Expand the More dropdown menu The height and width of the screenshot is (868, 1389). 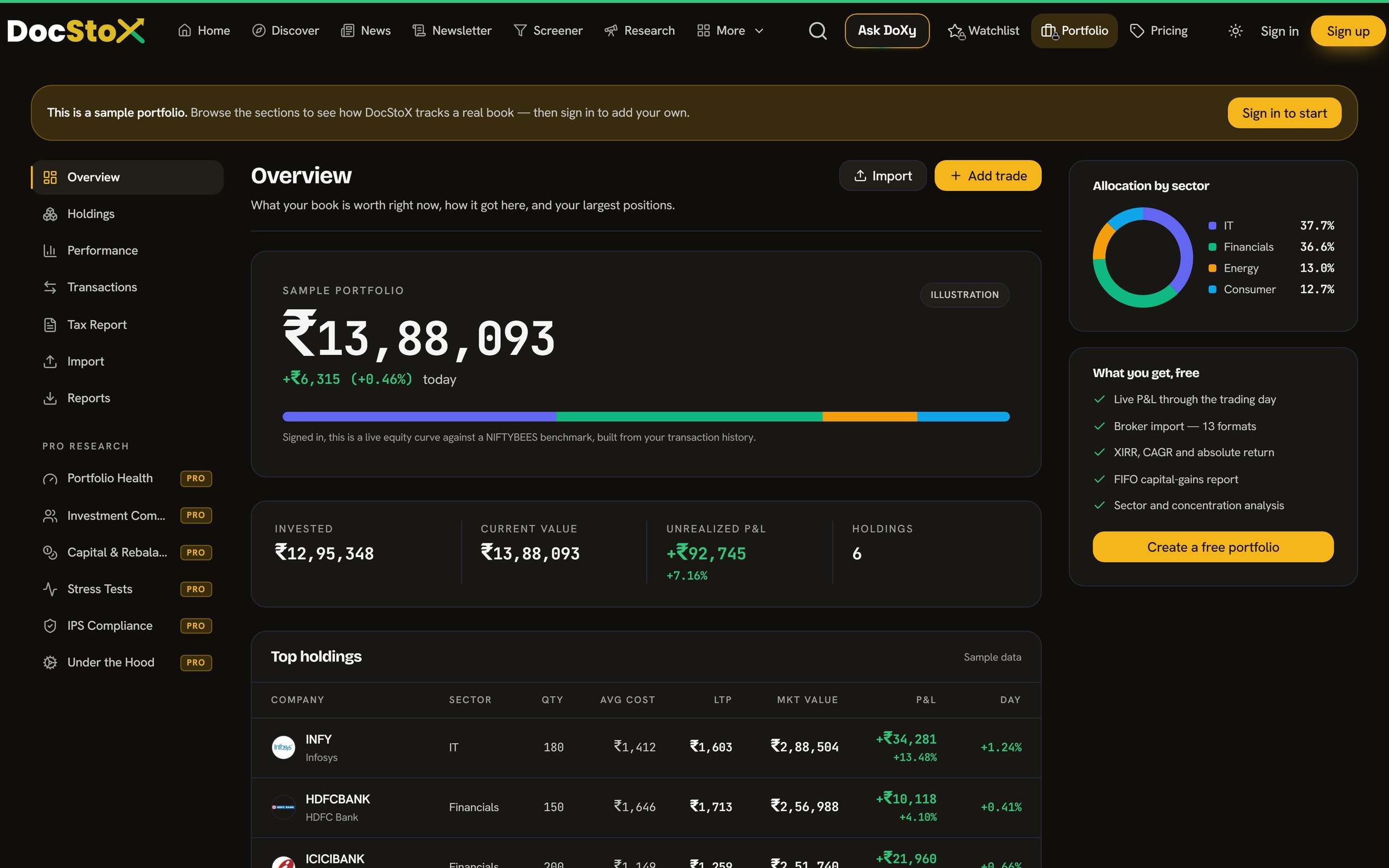(x=730, y=30)
